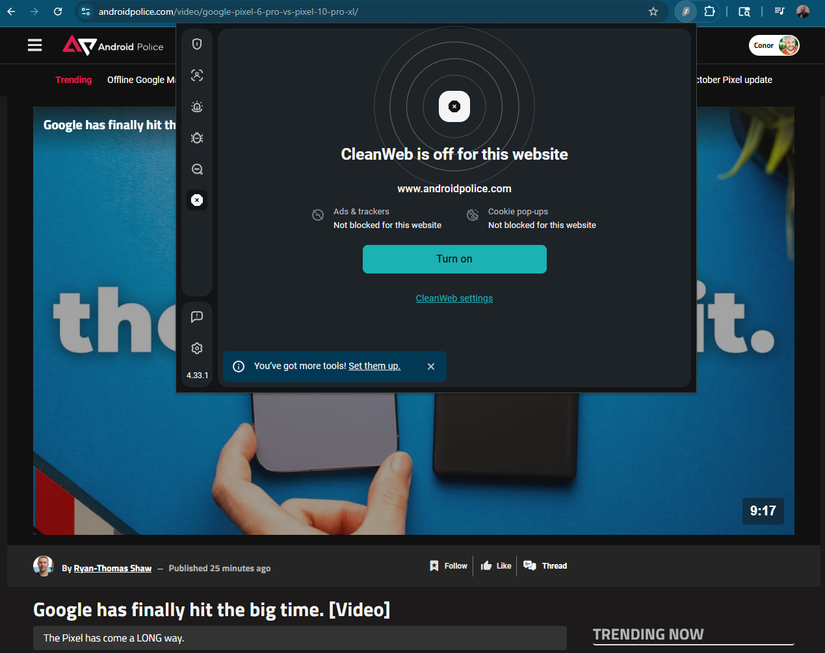Follow the author Ryan-Thomas Shaw
825x653 pixels.
pos(448,566)
